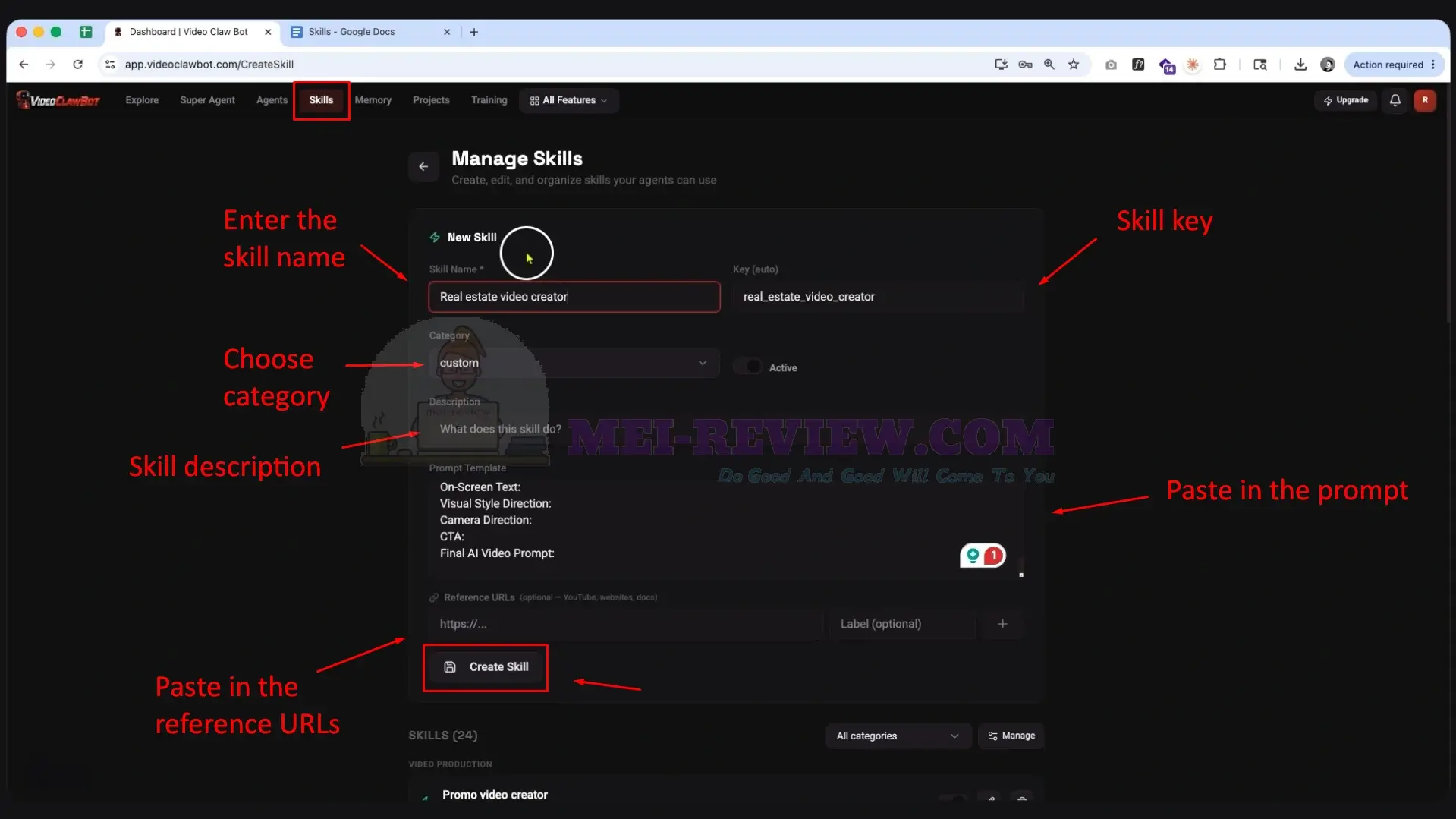Viewport: 1456px width, 819px height.
Task: Click the install app icon in address bar
Action: (1001, 65)
